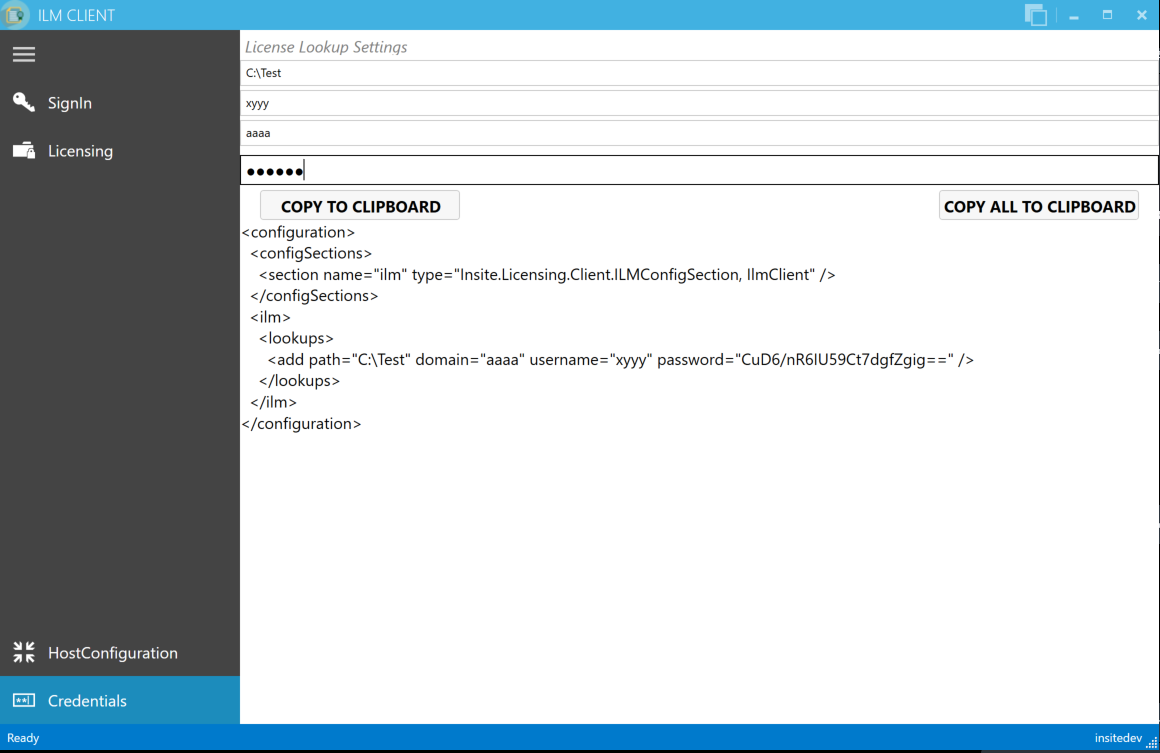The width and height of the screenshot is (1160, 753).
Task: Click the Credentials keycard icon
Action: pos(23,700)
